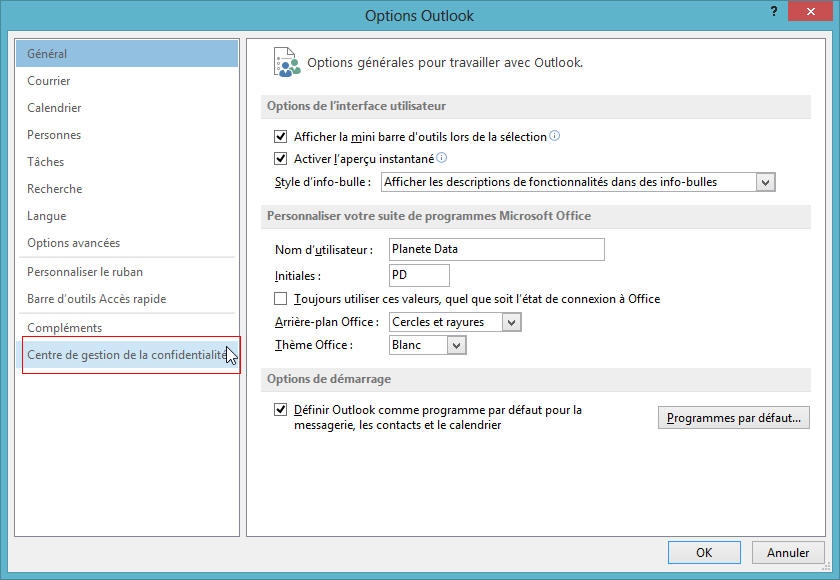Click the Programmes par défaut button
Viewport: 840px width, 580px height.
[733, 418]
